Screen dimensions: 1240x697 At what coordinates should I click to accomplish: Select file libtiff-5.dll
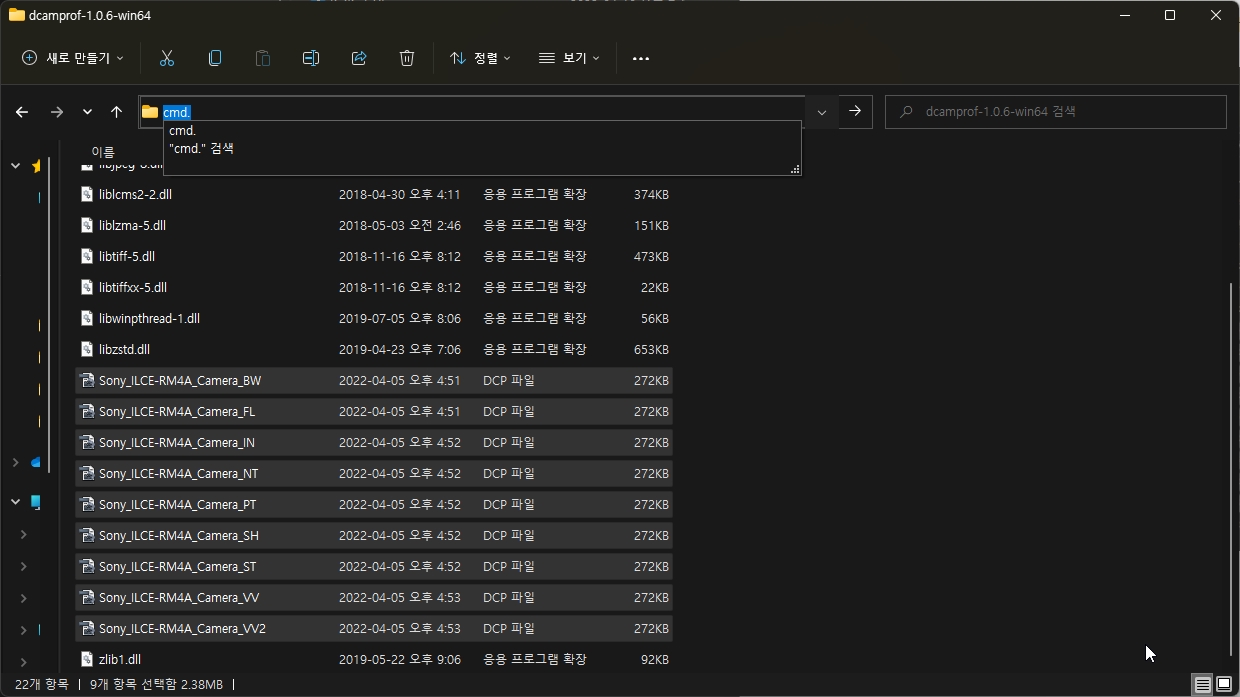374,257
